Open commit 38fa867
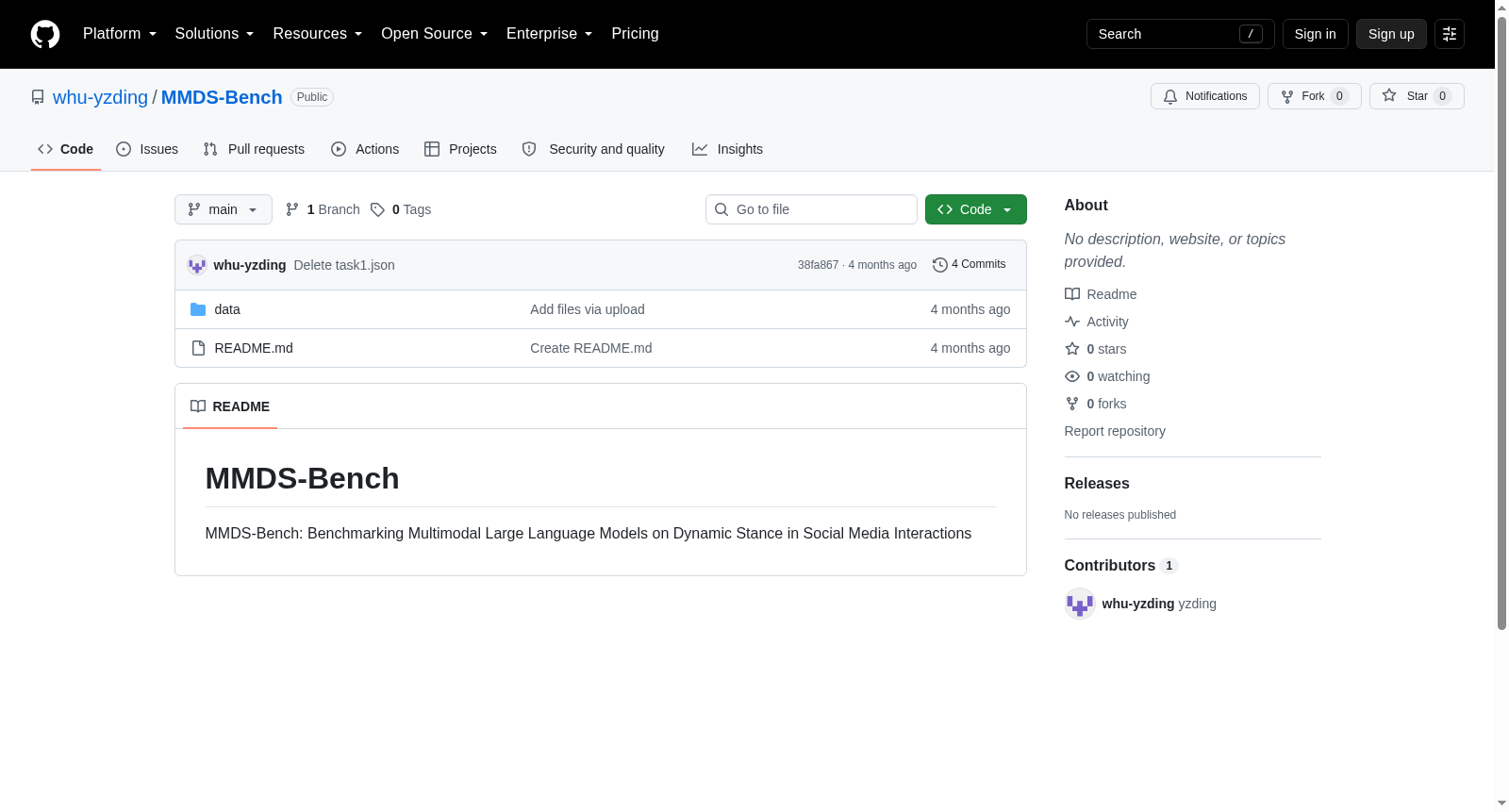Viewport: 1509px width, 812px height. tap(818, 265)
